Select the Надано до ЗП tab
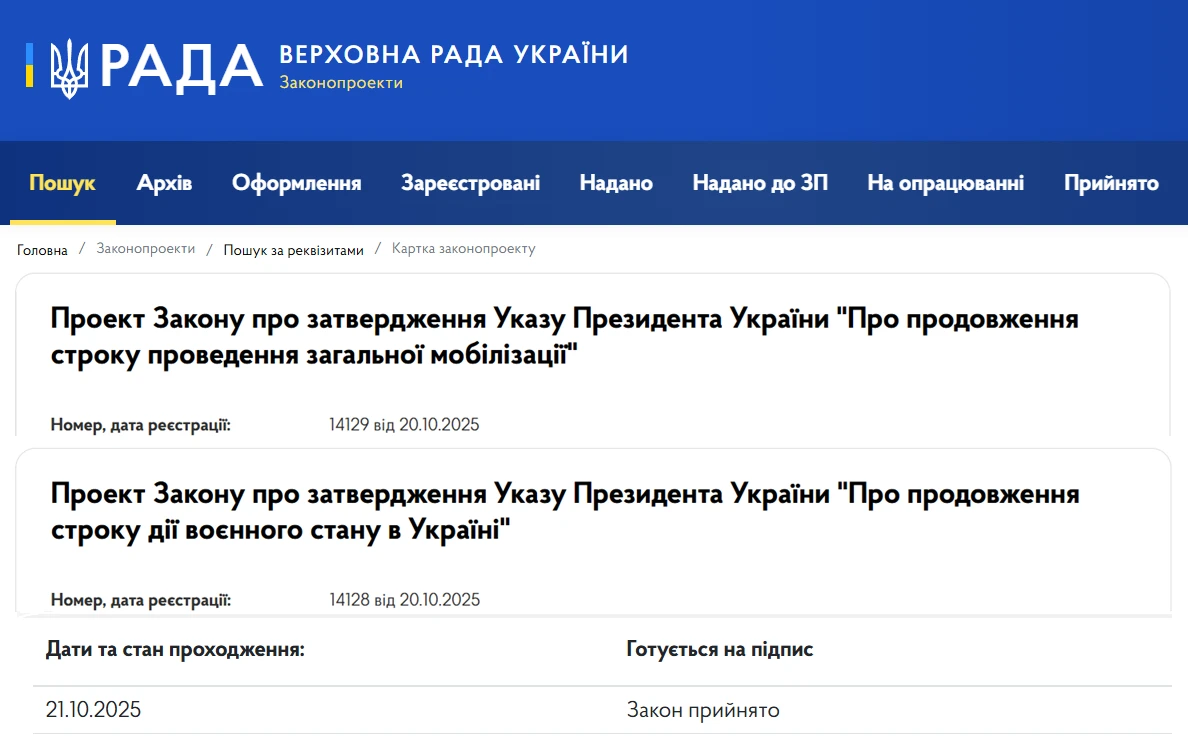 (760, 183)
